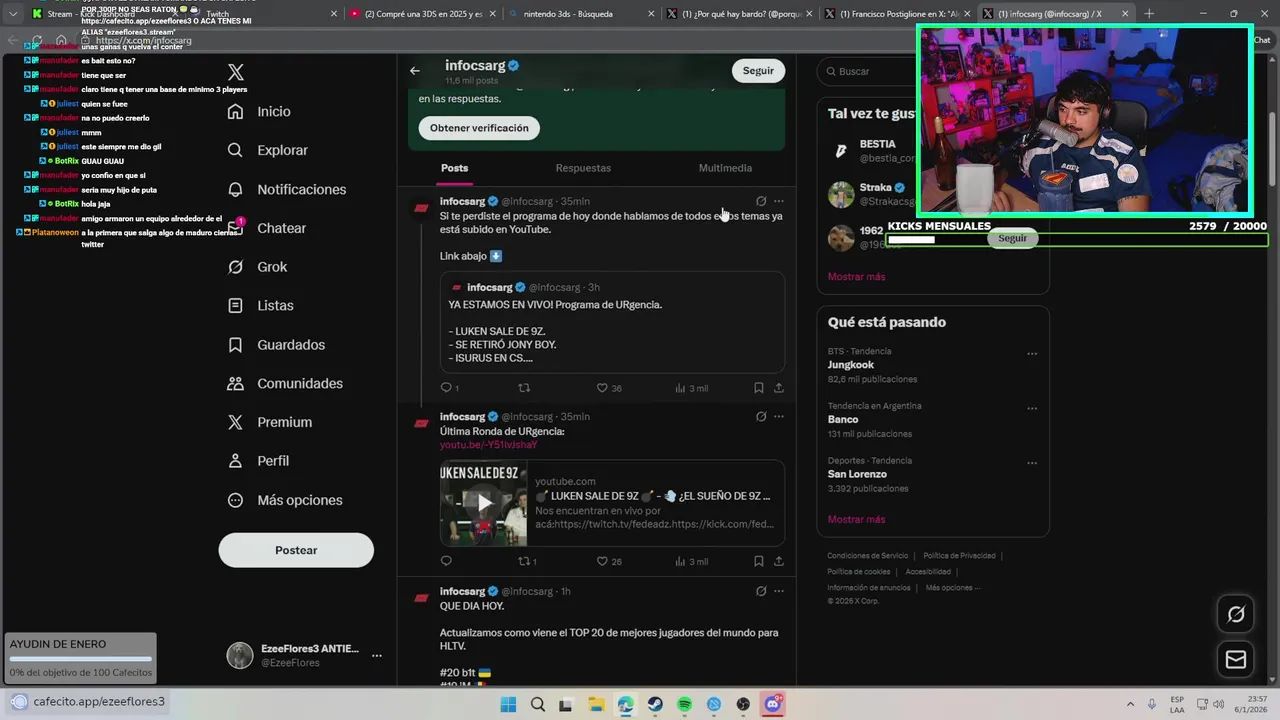
Task: Expand Más opciones in the sidebar
Action: coord(285,500)
